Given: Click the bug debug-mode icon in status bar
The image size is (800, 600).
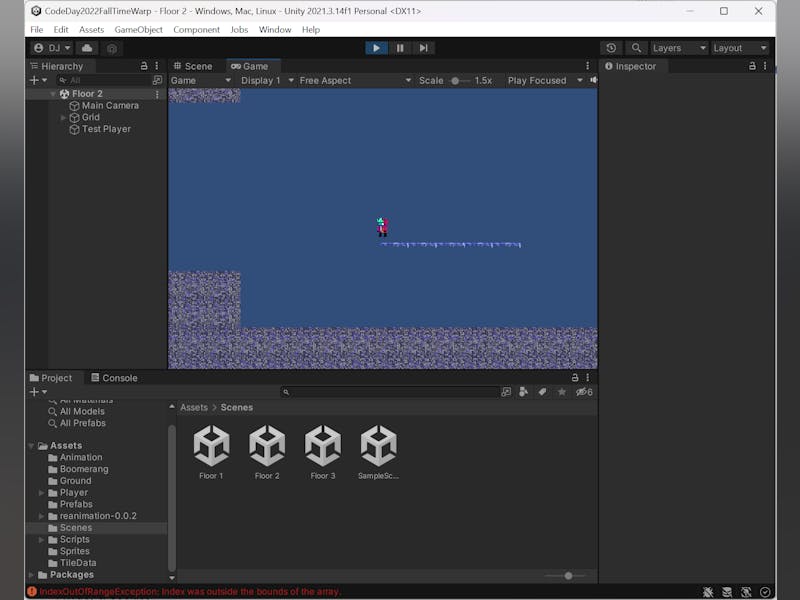Looking at the screenshot, I should click(x=708, y=592).
